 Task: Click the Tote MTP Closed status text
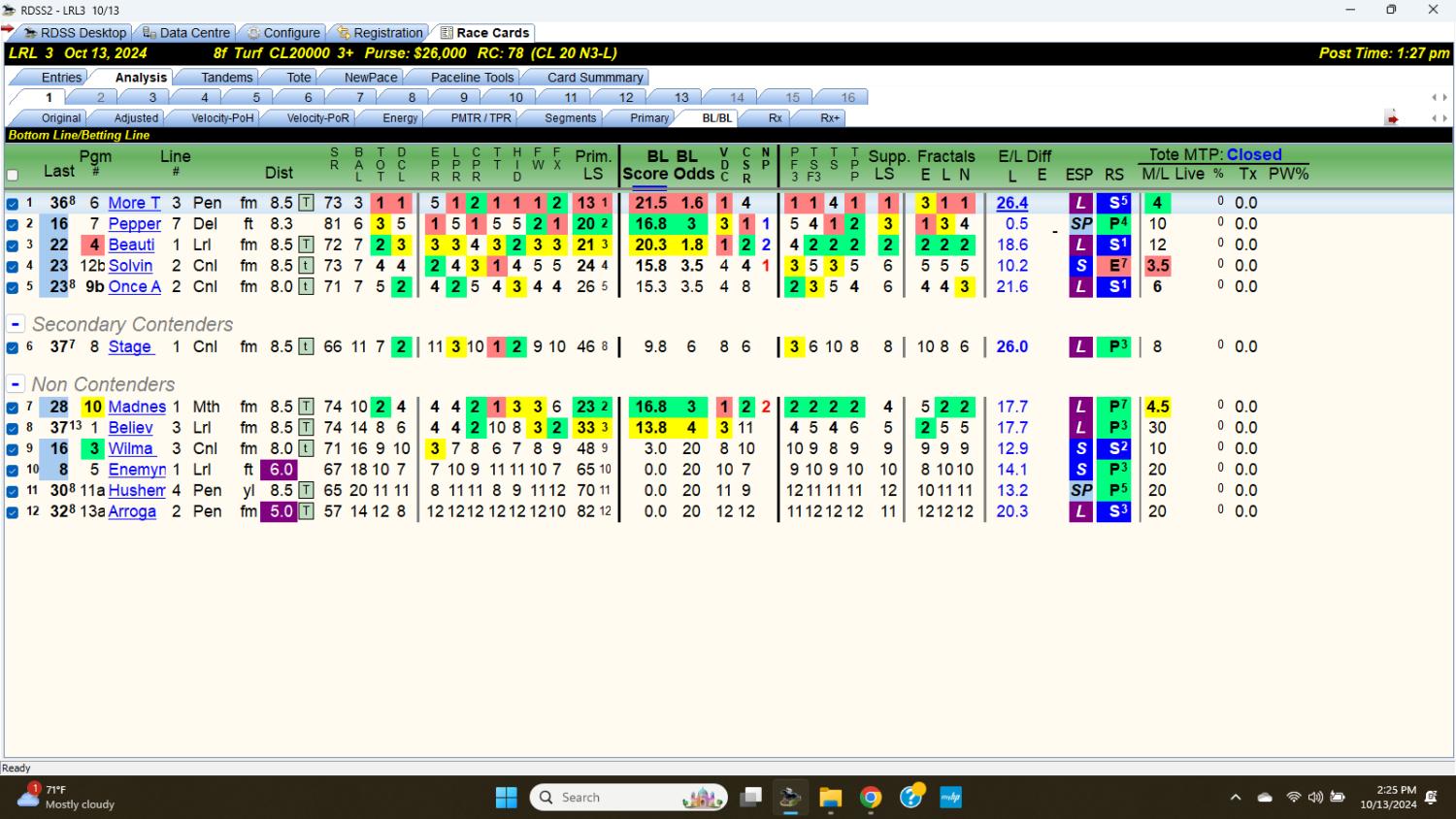pos(1254,154)
